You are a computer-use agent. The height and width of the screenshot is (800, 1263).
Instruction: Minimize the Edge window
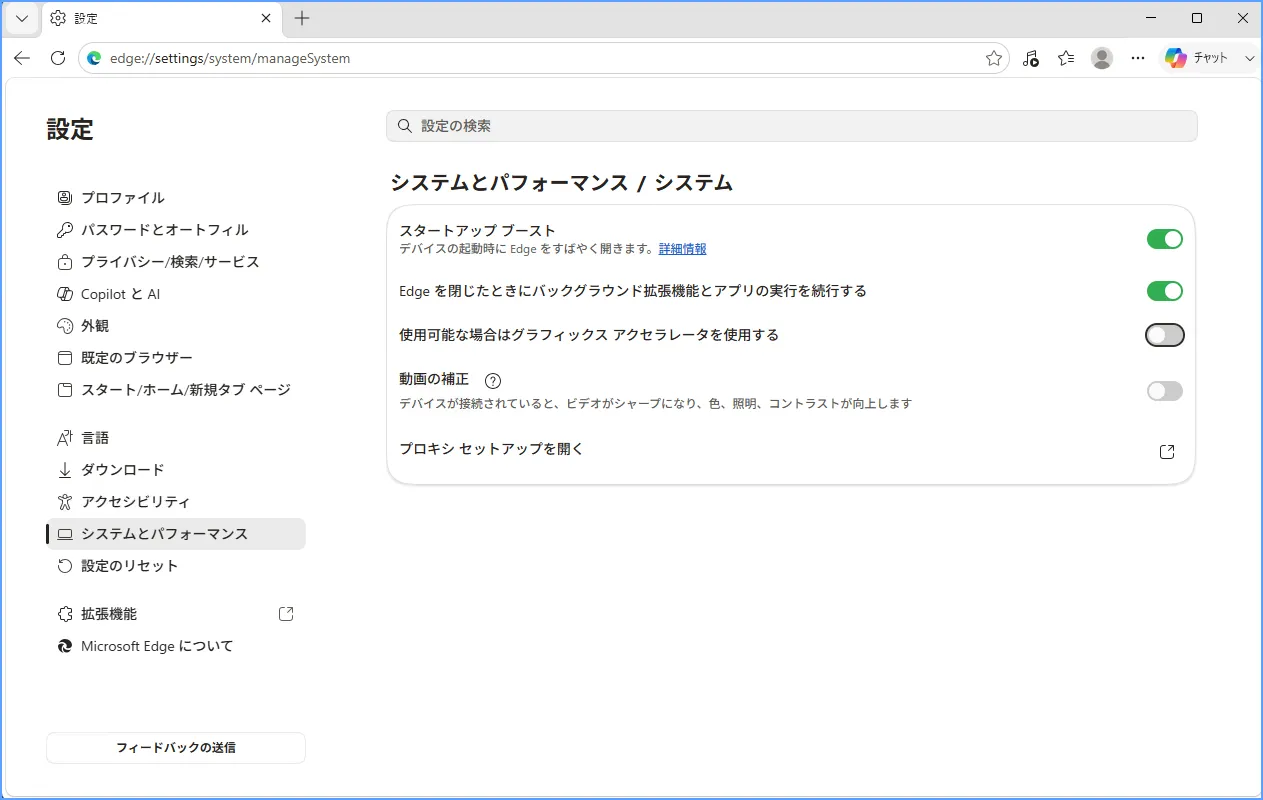coord(1151,18)
